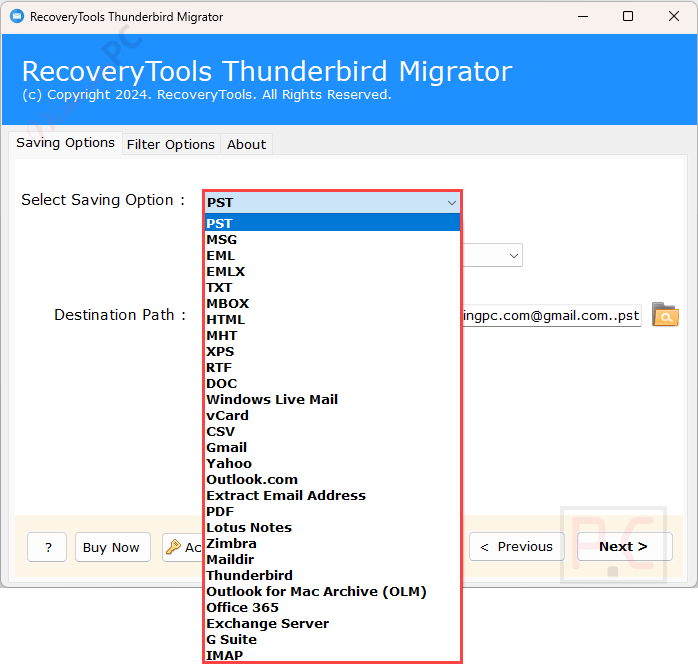The image size is (698, 664).
Task: Click the key icon on Activate button
Action: [x=174, y=547]
